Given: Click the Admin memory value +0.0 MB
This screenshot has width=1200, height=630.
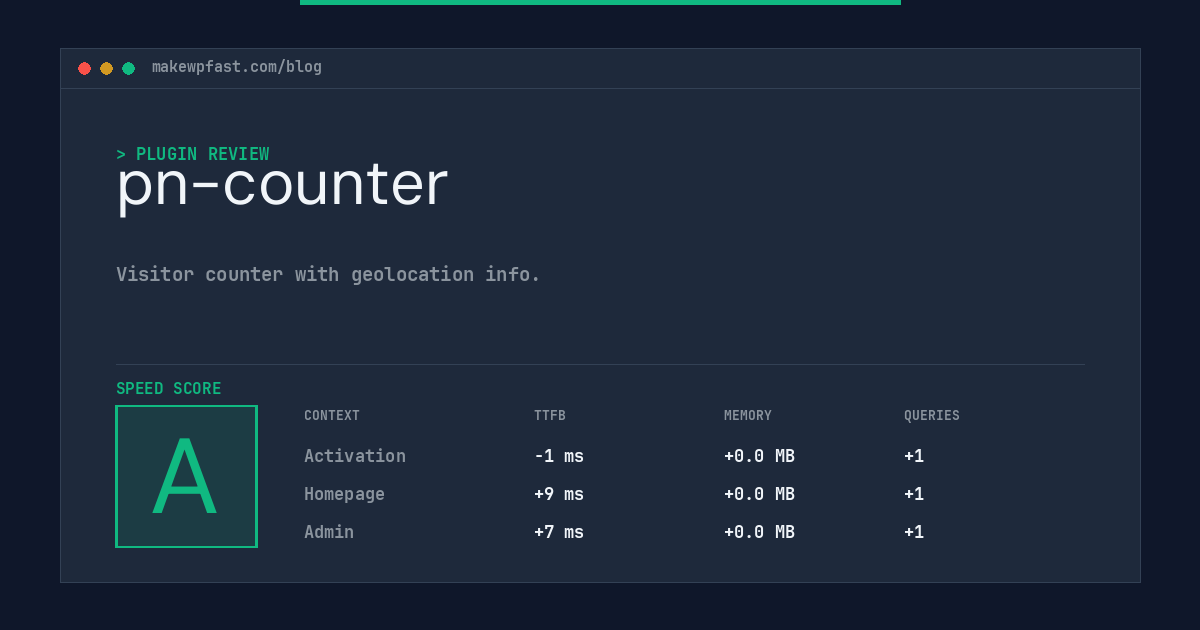Looking at the screenshot, I should pos(759,532).
